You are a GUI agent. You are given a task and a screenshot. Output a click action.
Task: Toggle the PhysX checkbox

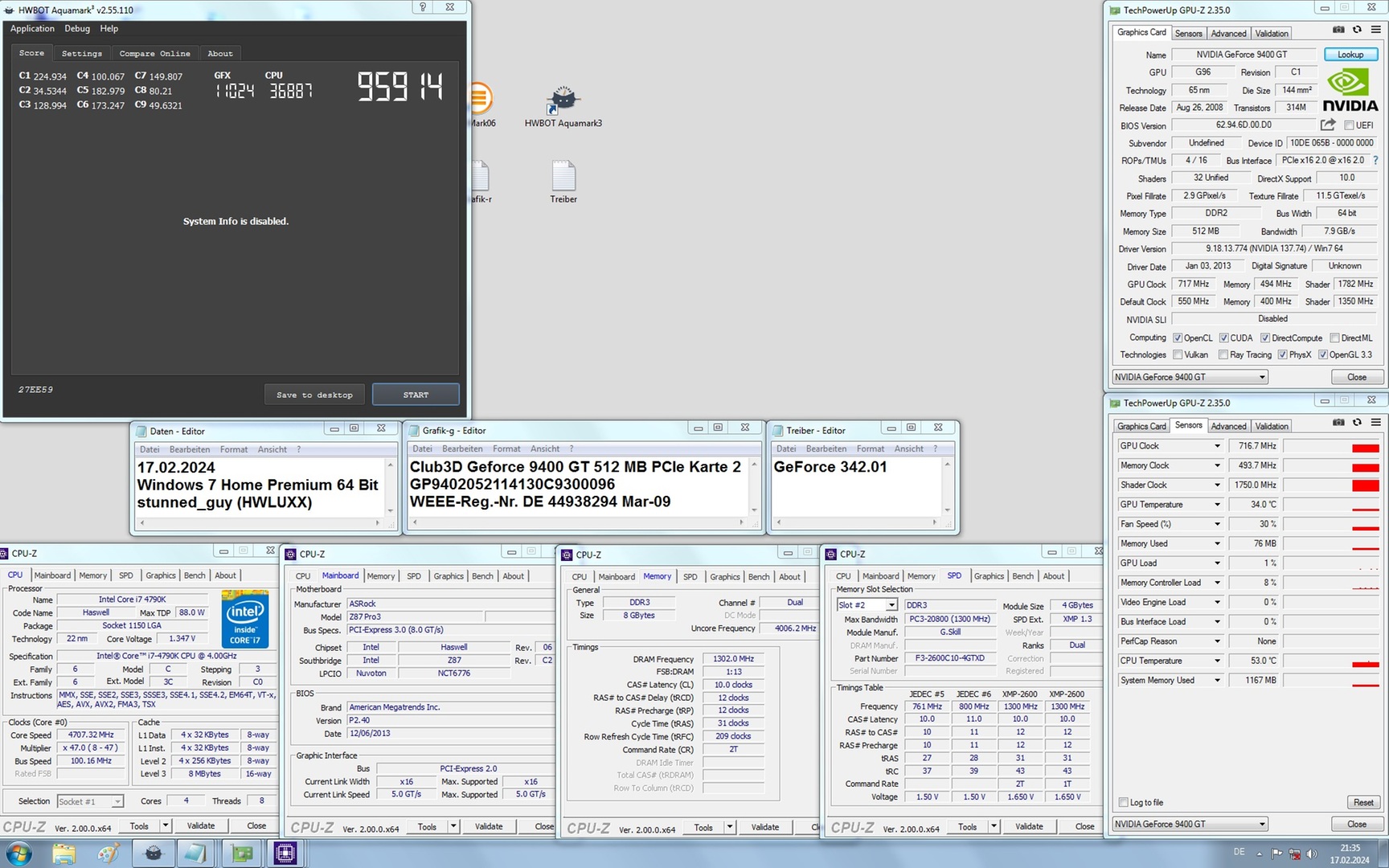pos(1283,354)
